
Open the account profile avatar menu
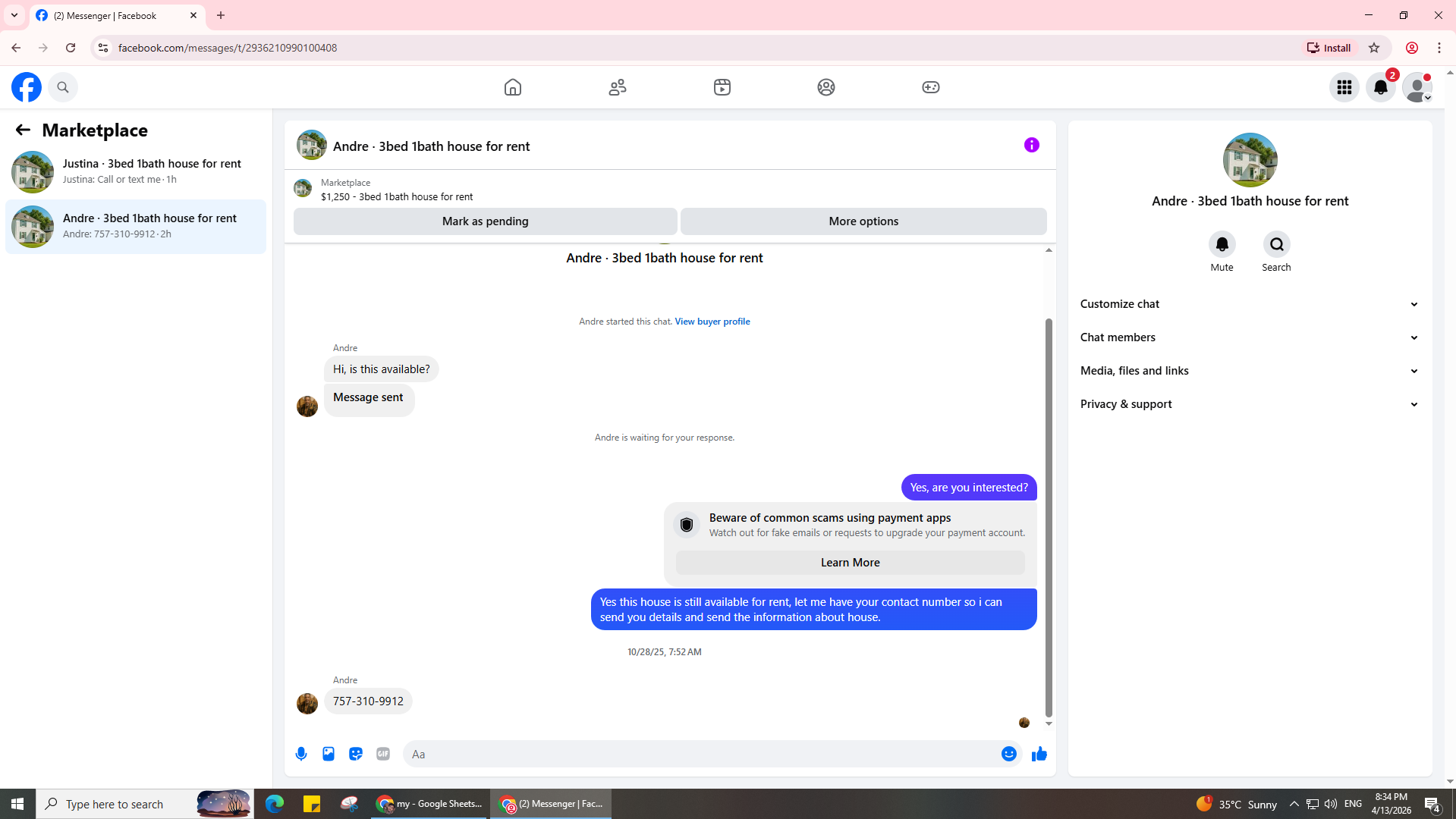click(1417, 87)
